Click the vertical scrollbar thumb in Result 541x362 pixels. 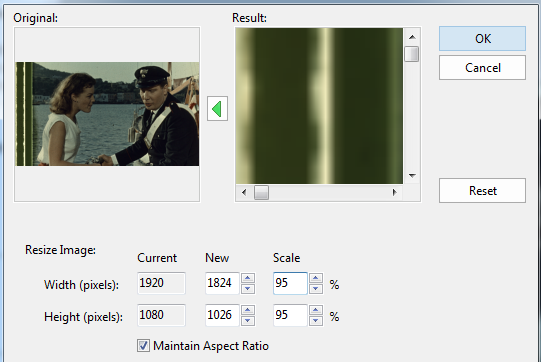click(412, 54)
